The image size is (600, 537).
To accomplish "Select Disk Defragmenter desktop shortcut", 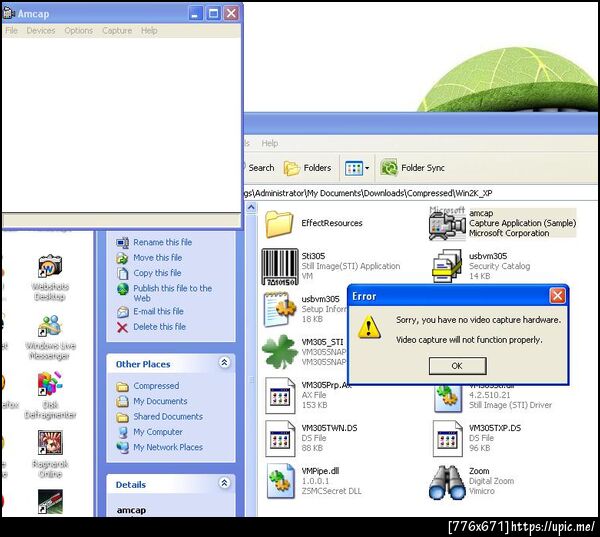I will [x=50, y=395].
